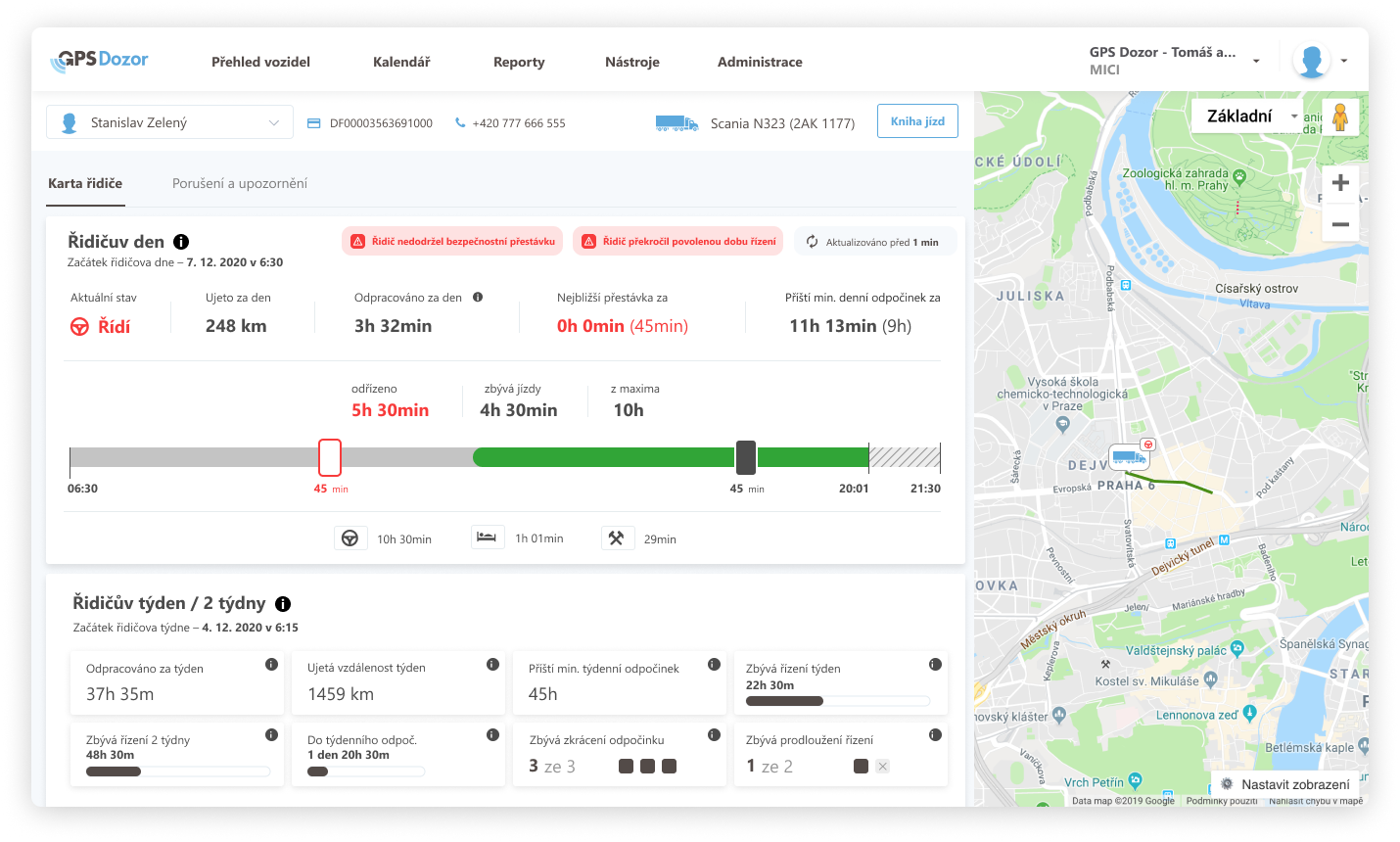Image resolution: width=1400 pixels, height=842 pixels.
Task: Click the refresh icon next to Aktualizováno
Action: click(x=812, y=242)
